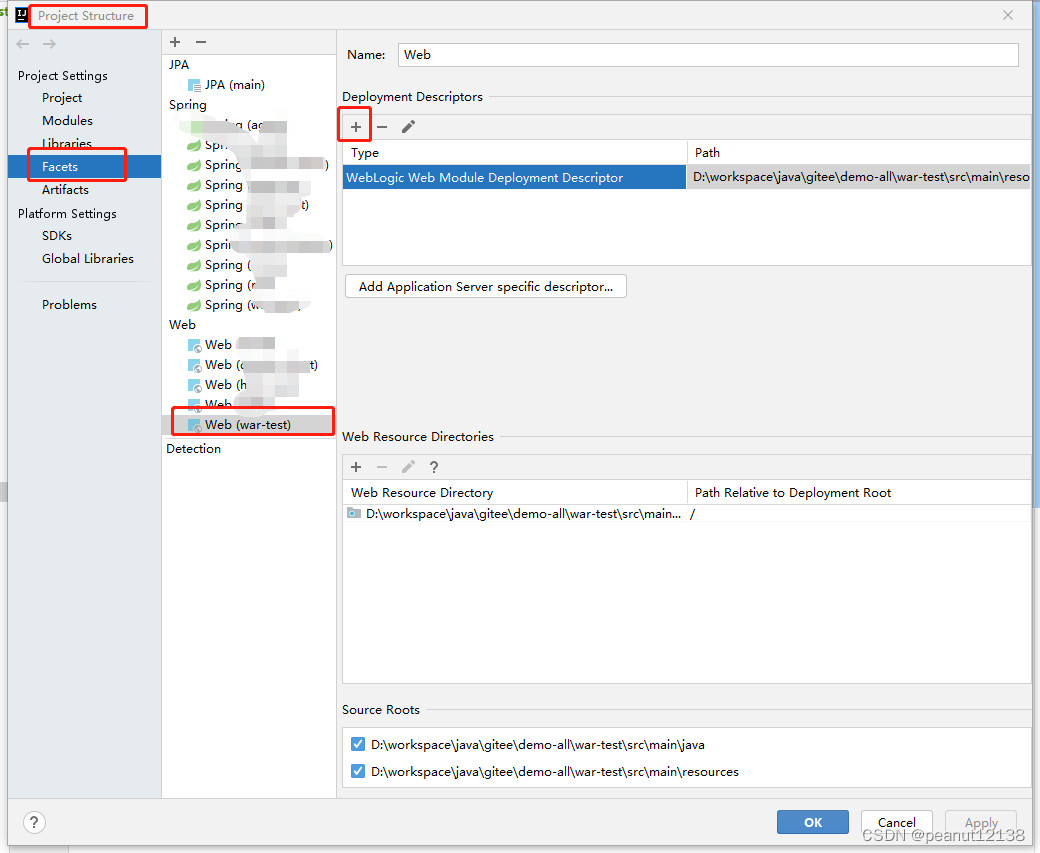This screenshot has height=853, width=1040.
Task: Click Add Application Server specific descriptor
Action: pyautogui.click(x=485, y=286)
